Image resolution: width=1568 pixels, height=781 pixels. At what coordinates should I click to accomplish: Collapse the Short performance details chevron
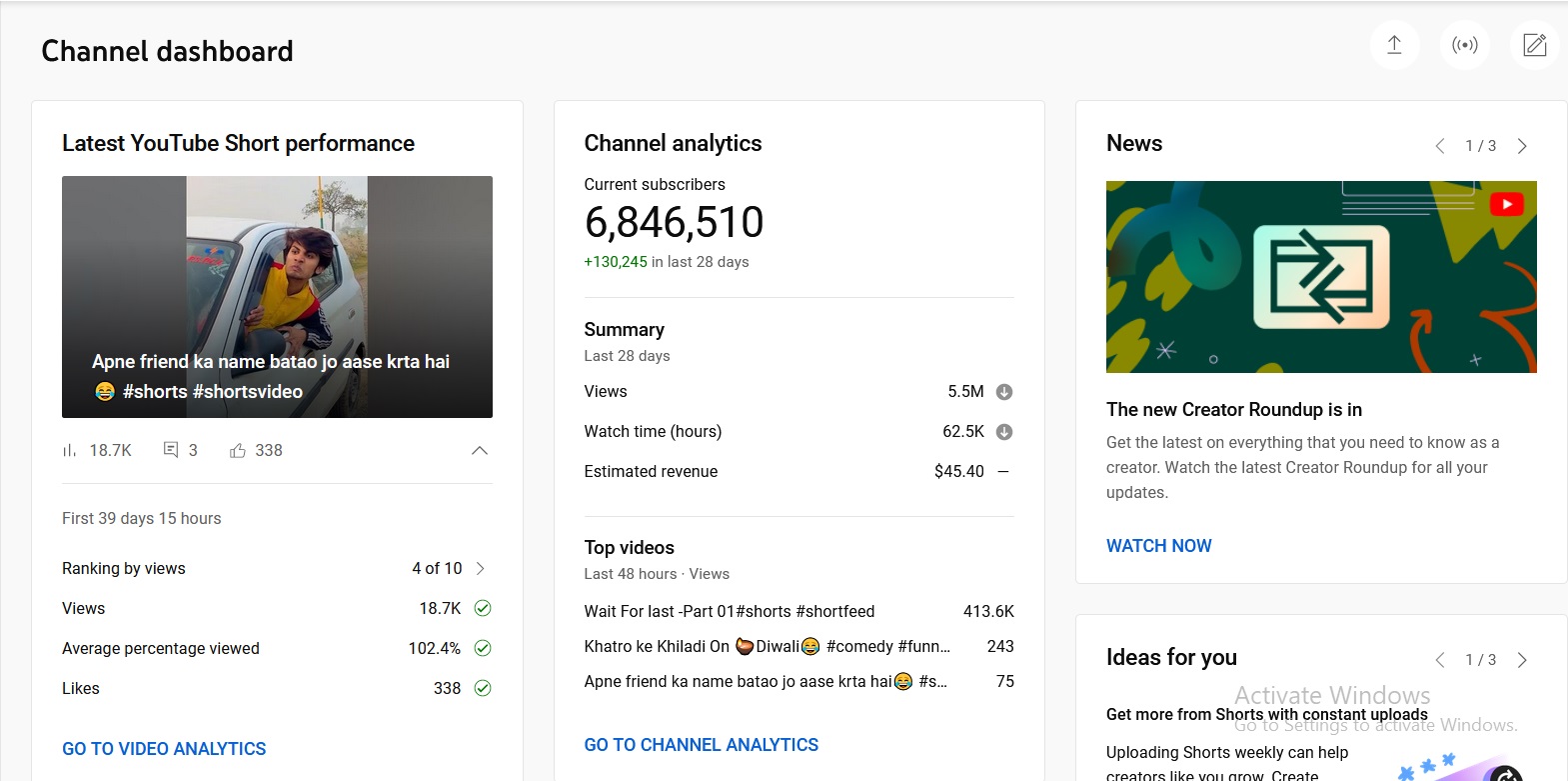[480, 450]
